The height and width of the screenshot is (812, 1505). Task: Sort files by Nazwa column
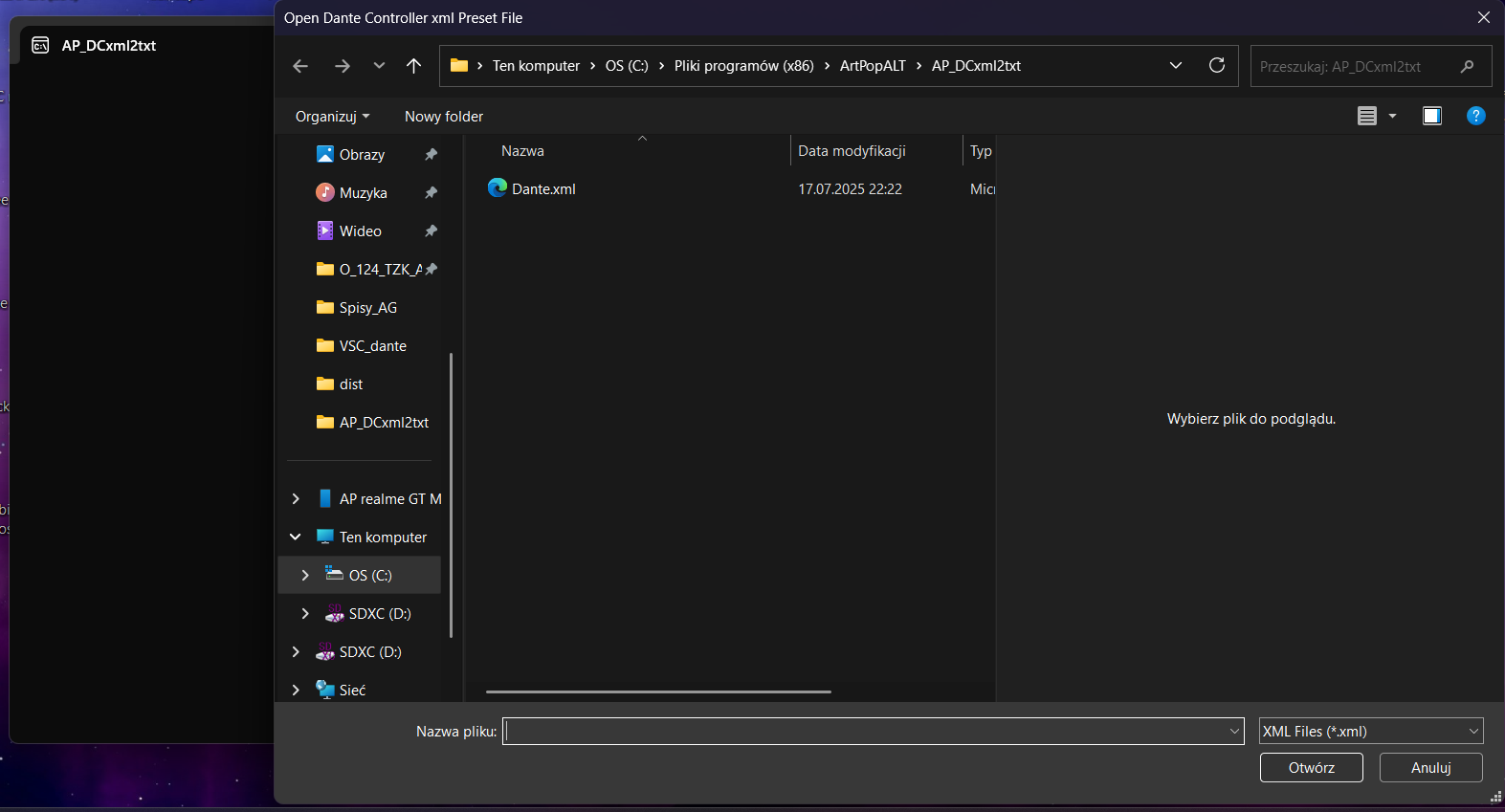[x=522, y=151]
